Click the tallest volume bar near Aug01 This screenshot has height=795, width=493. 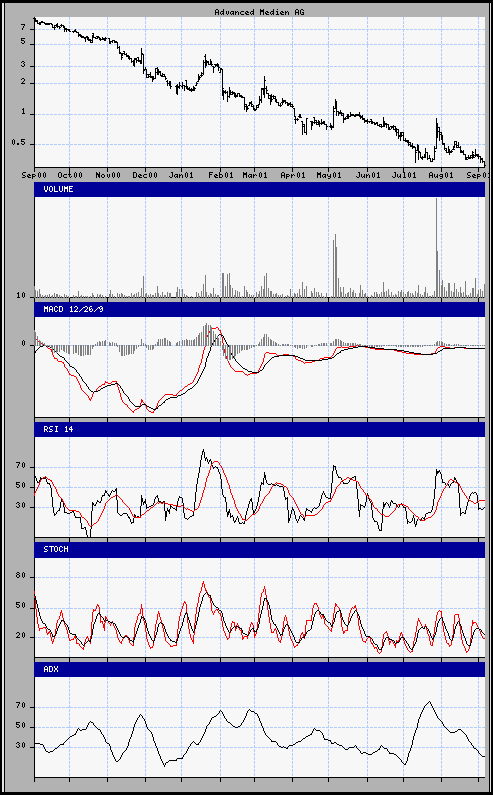pyautogui.click(x=436, y=247)
